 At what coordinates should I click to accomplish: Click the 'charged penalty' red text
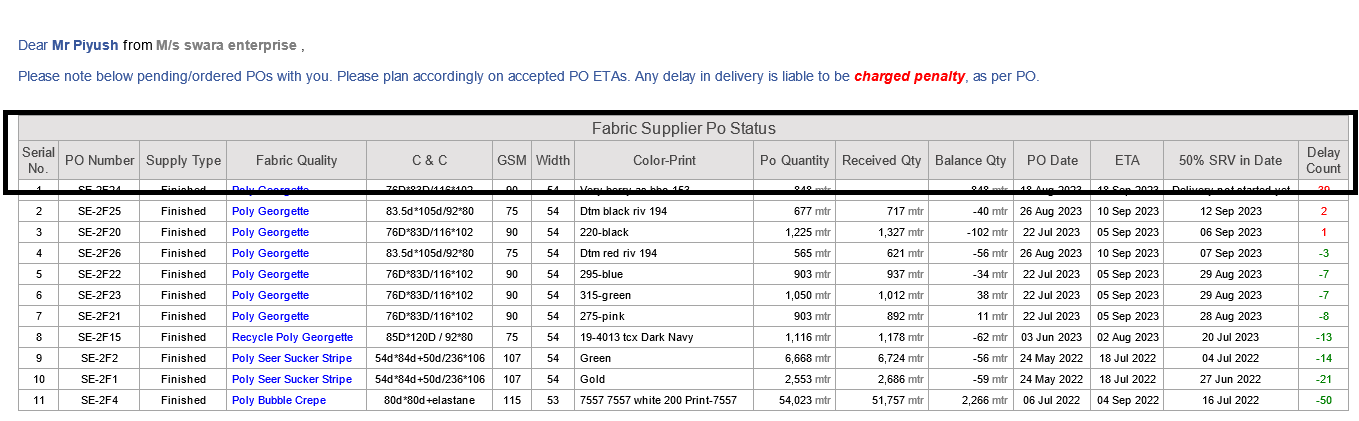909,76
